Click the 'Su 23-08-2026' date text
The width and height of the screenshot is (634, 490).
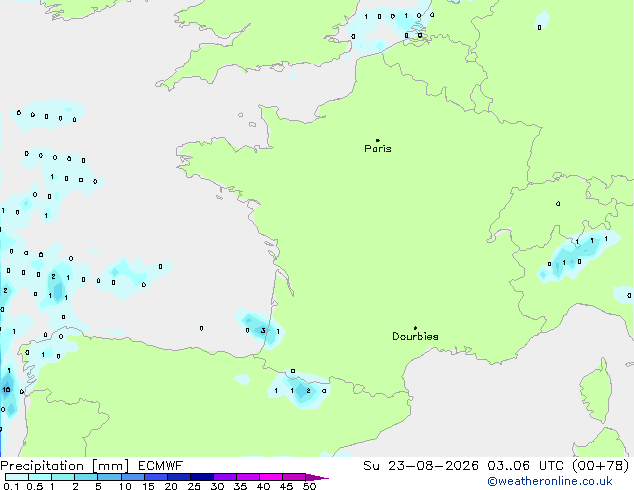coord(421,466)
